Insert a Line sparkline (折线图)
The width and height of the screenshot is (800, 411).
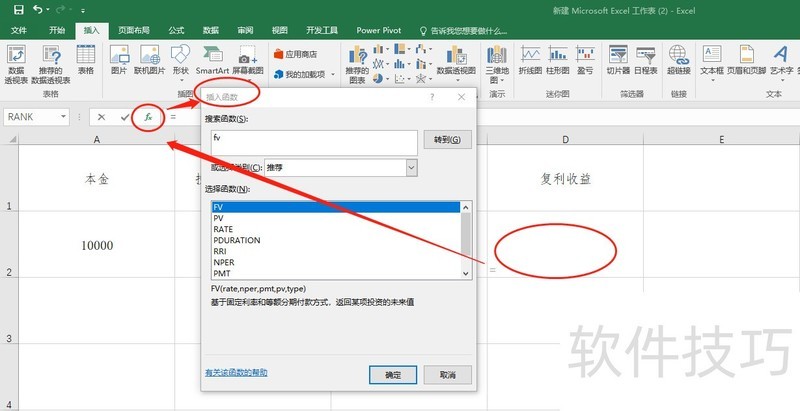[530, 60]
